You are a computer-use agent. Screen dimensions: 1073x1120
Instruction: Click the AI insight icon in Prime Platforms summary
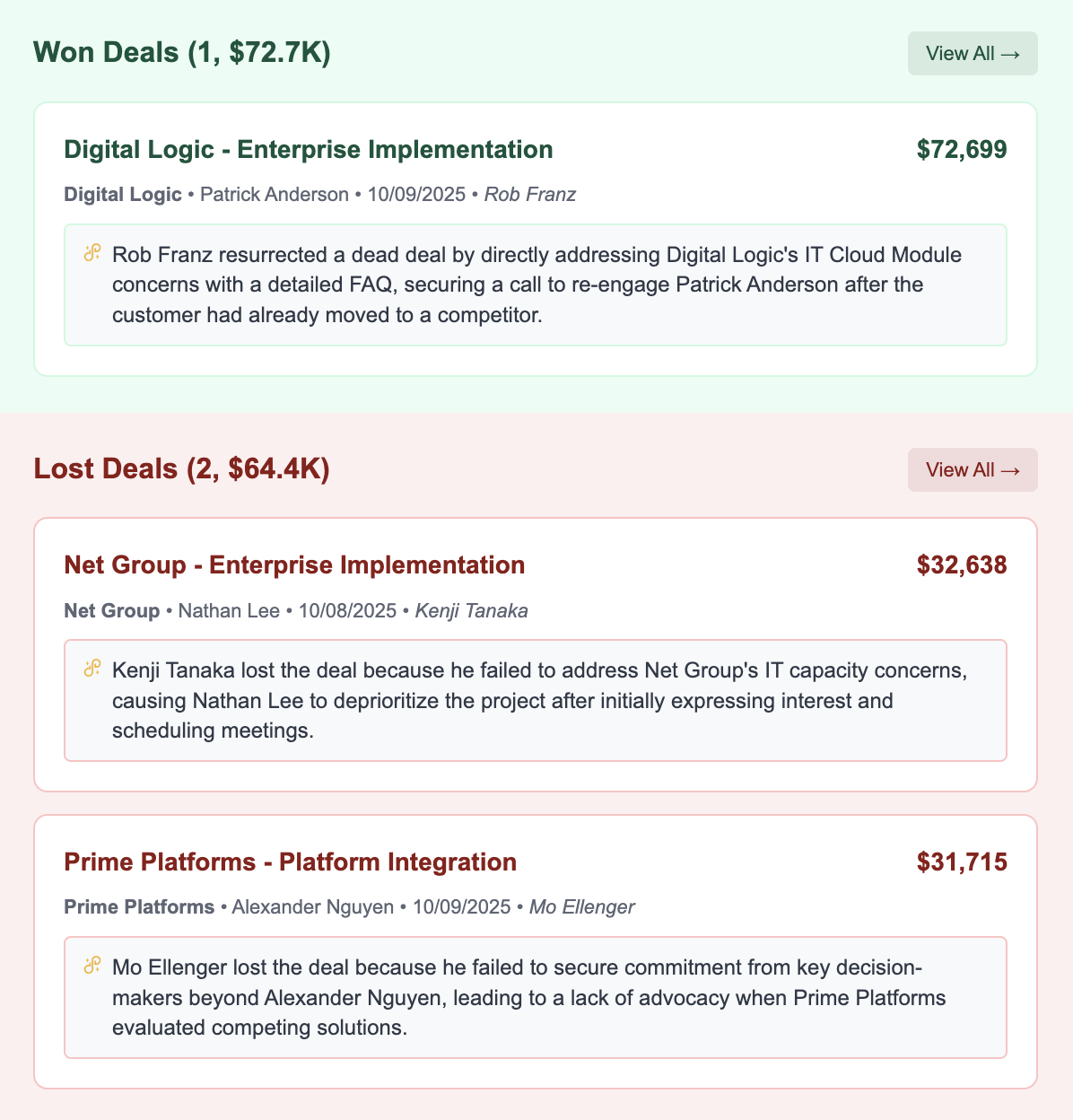(x=92, y=966)
